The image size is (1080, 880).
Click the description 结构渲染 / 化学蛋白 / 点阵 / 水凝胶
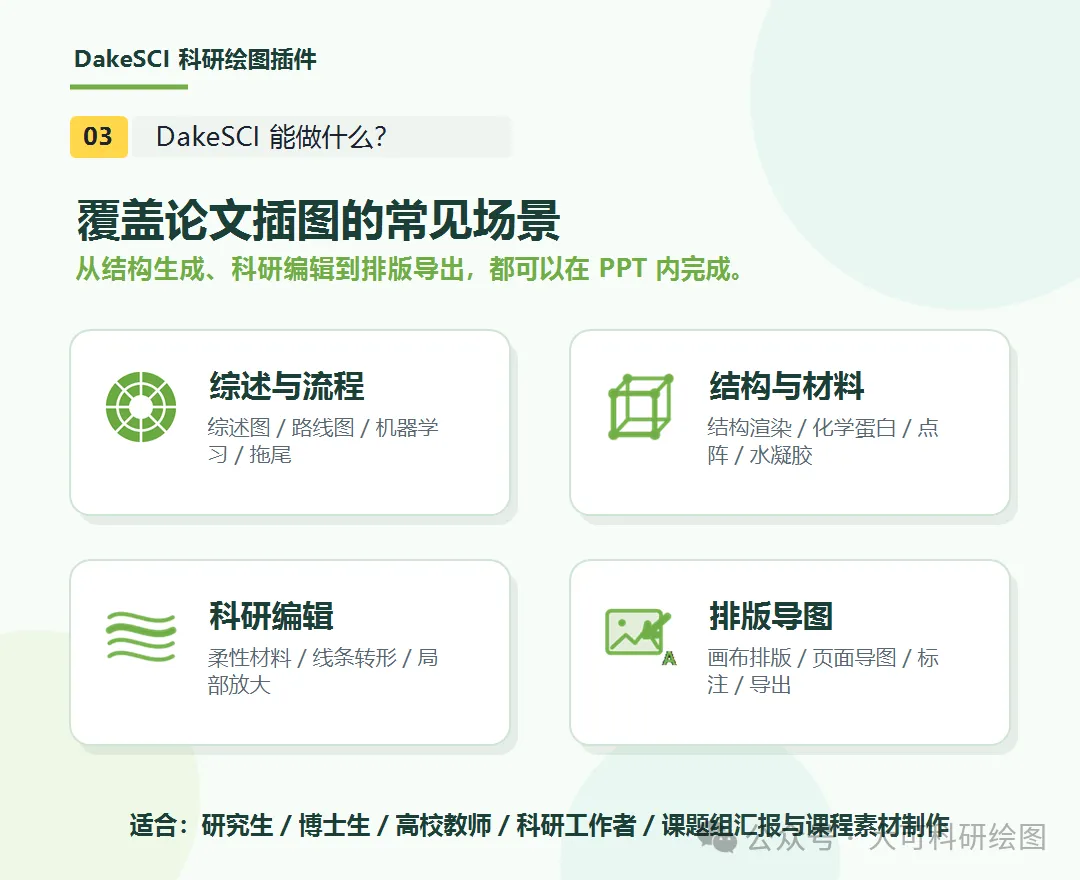(823, 441)
